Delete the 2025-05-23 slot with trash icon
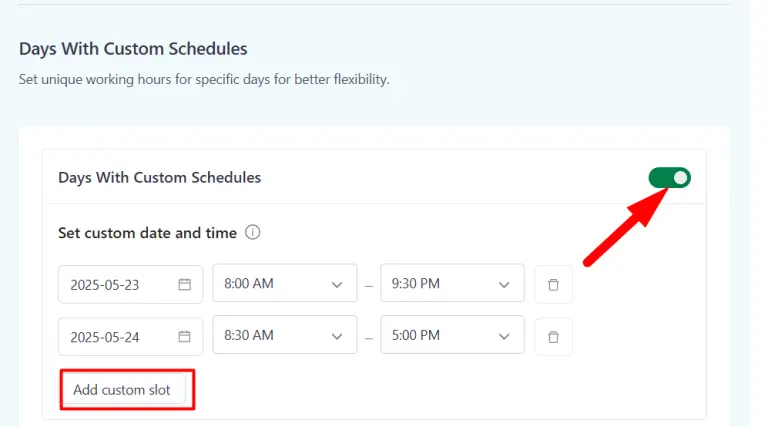Image resolution: width=768 pixels, height=427 pixels. (553, 284)
